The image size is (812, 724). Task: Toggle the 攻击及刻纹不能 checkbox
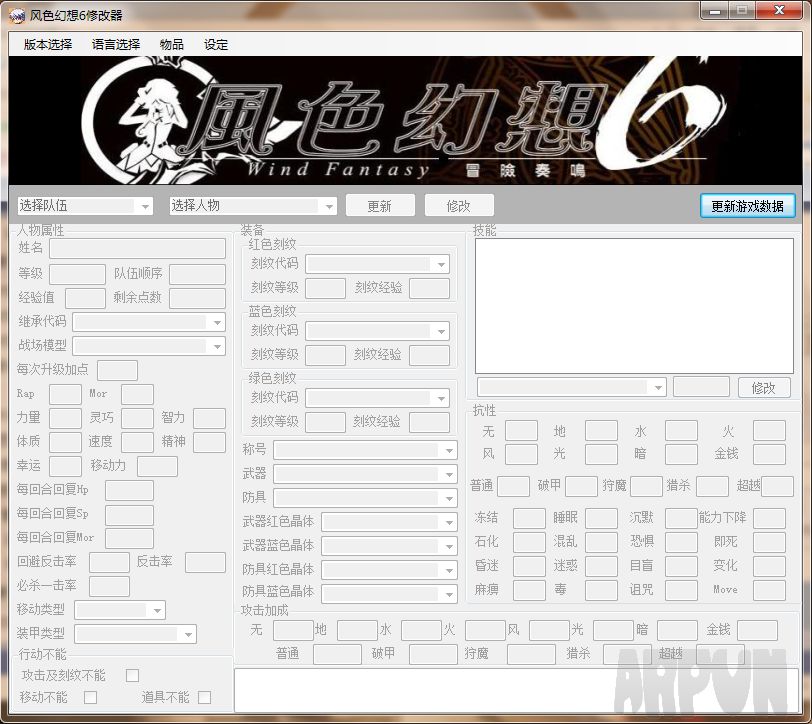(133, 675)
